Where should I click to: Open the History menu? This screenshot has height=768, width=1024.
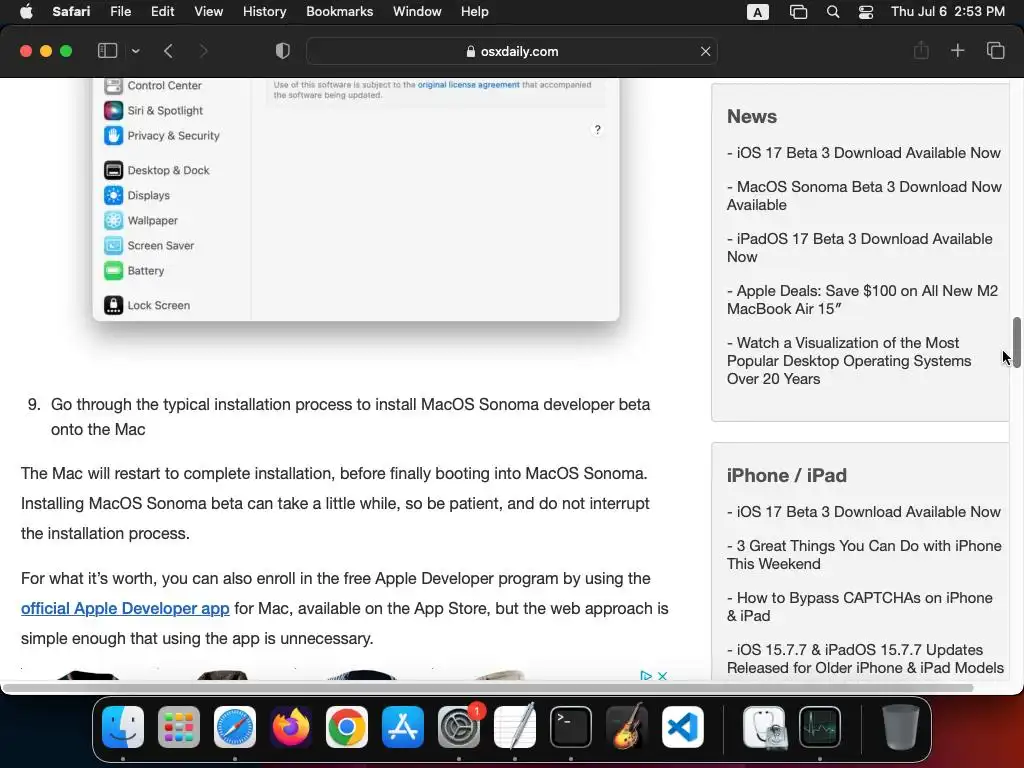(x=264, y=12)
